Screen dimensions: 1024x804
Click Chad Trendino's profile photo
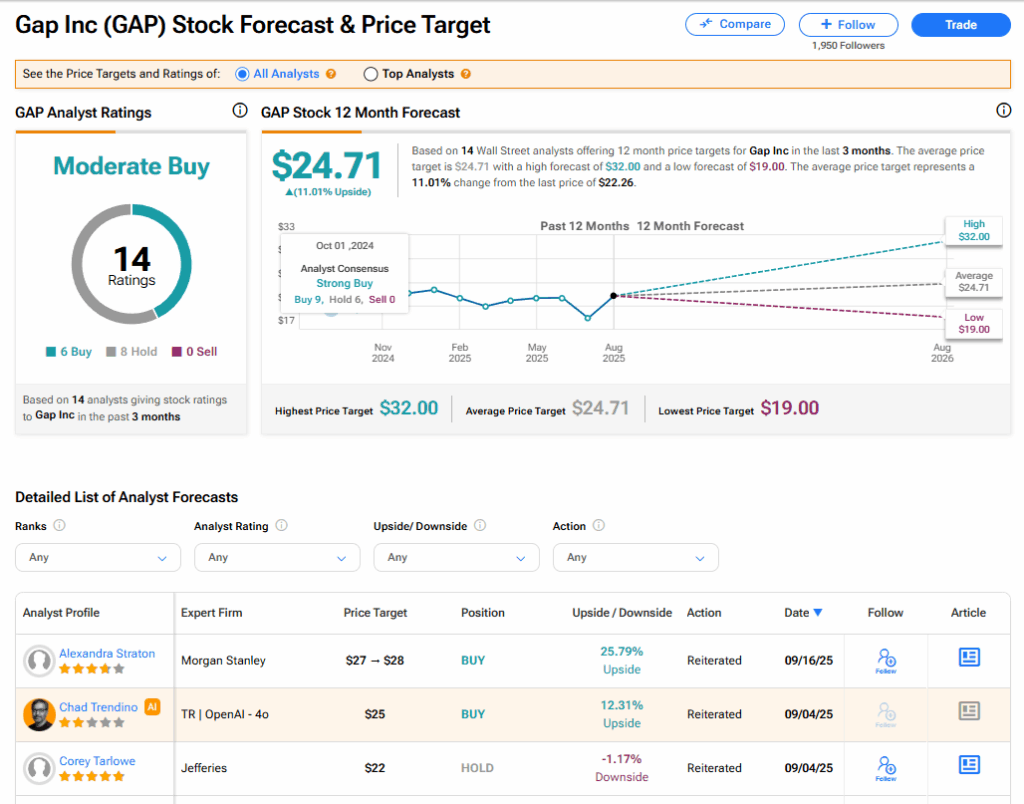pos(39,714)
